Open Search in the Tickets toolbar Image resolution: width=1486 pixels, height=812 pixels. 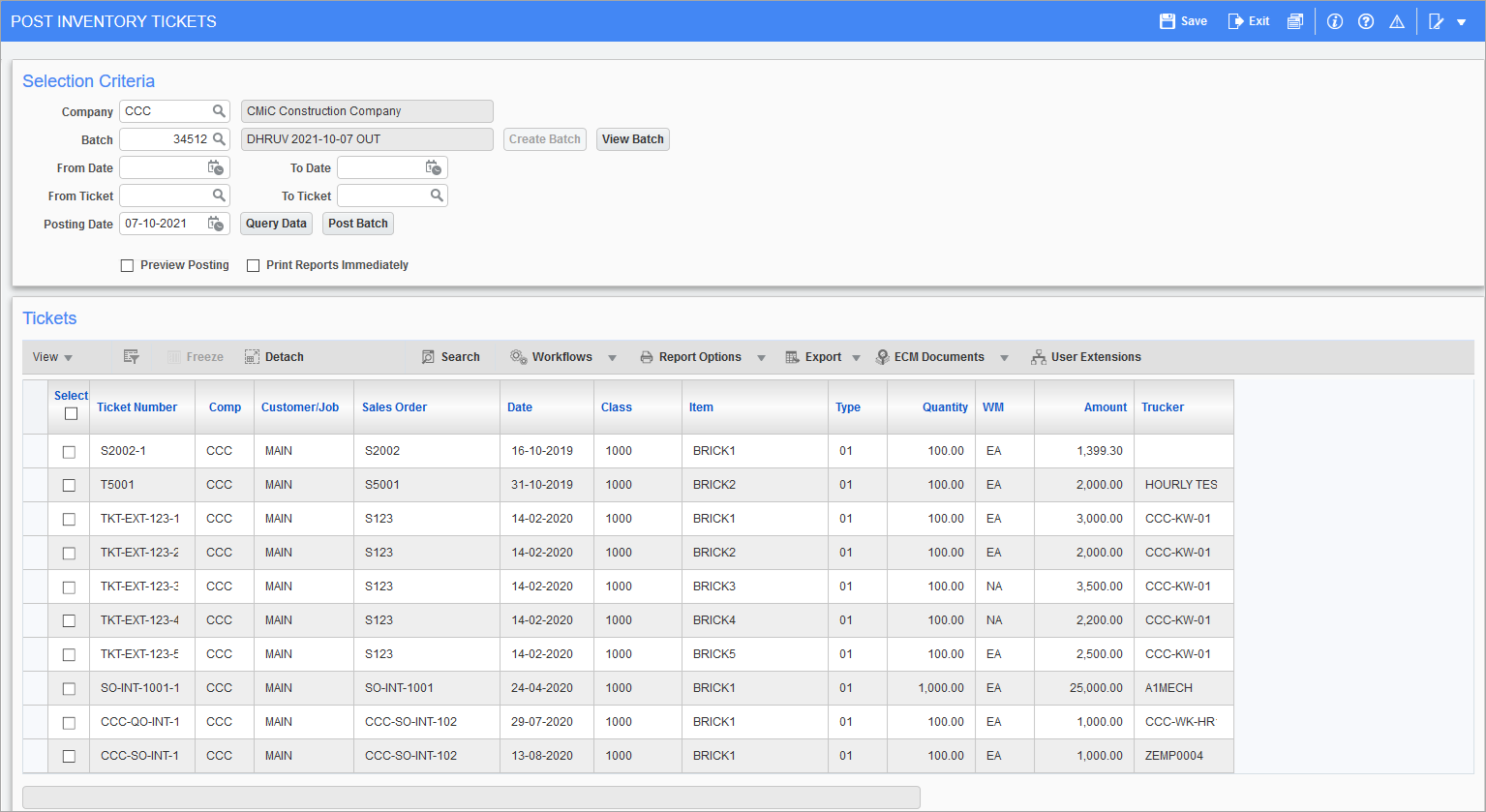(x=451, y=357)
